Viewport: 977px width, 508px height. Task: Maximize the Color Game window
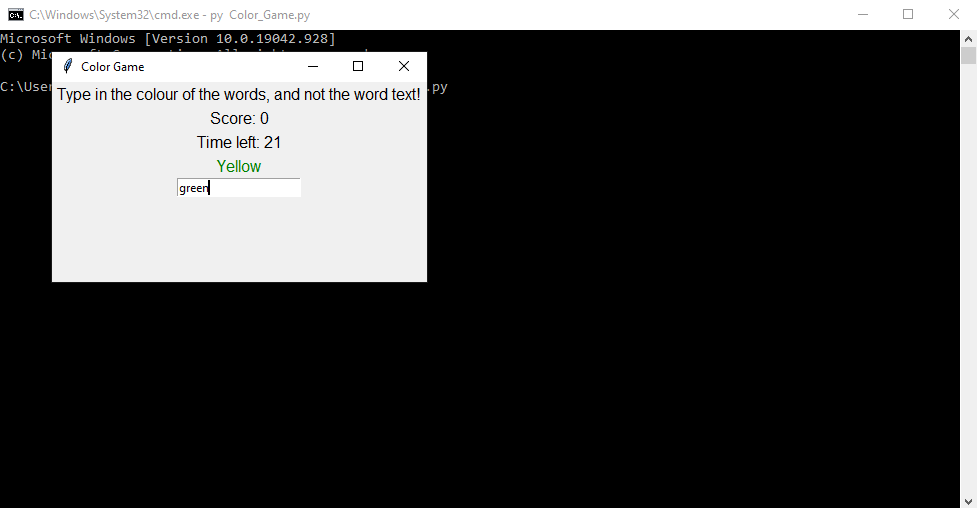coord(358,66)
